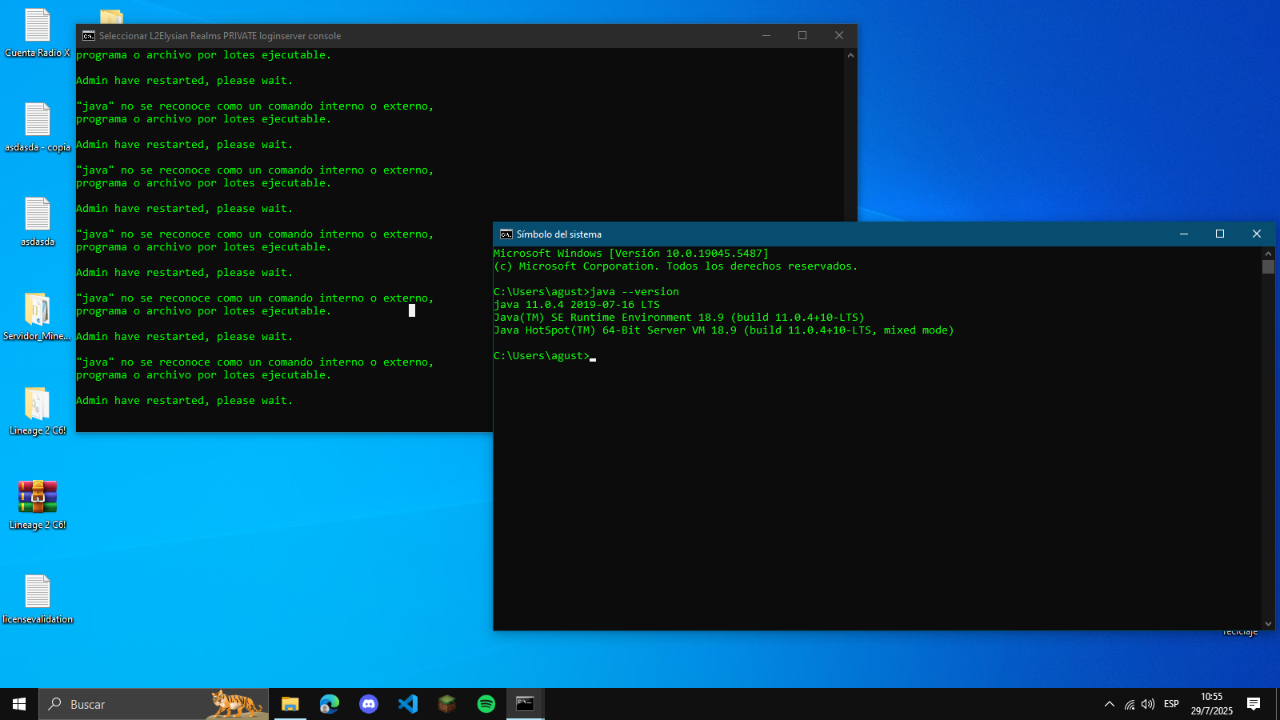The width and height of the screenshot is (1280, 720).
Task: Select the asdasda - copia desktop file
Action: [37, 127]
